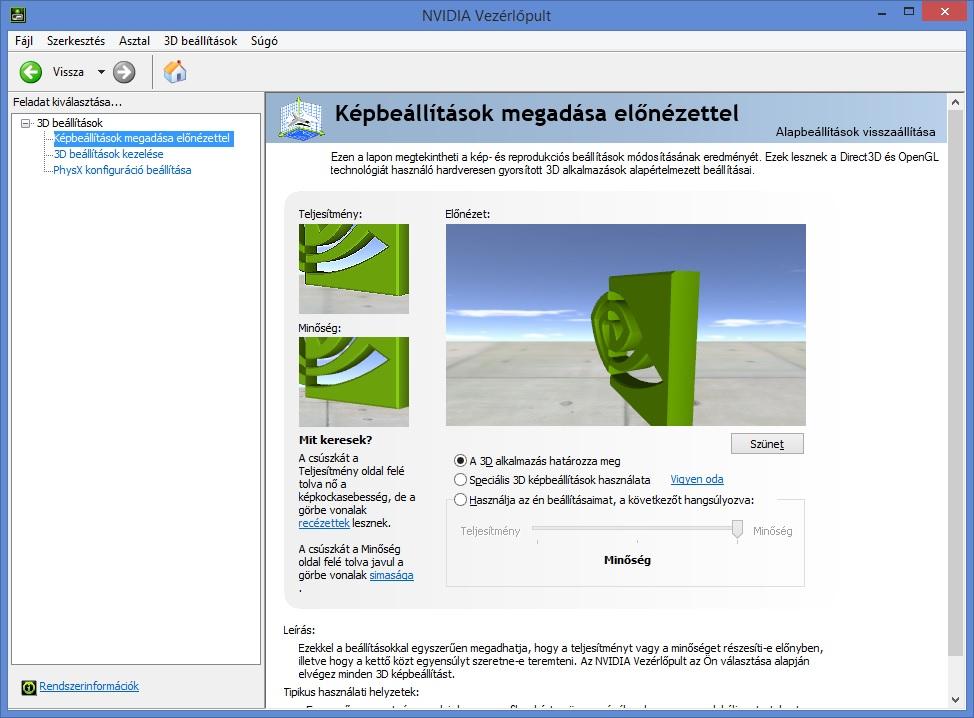This screenshot has height=718, width=974.
Task: Open the Fájl menu
Action: point(24,41)
